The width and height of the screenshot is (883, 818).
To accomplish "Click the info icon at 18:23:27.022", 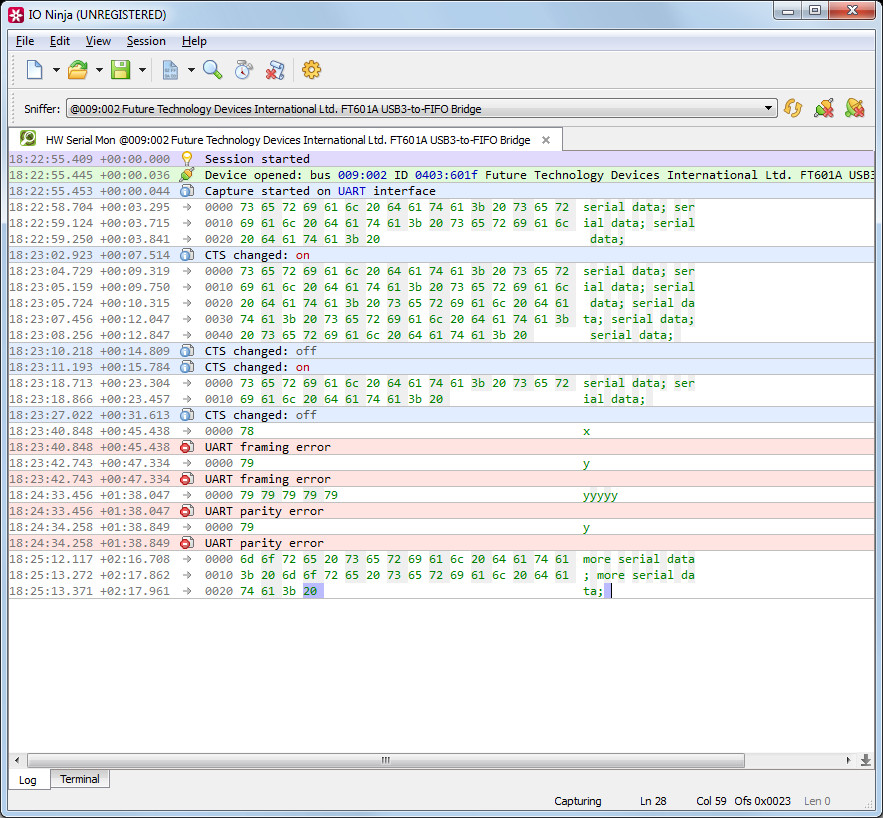I will point(186,415).
